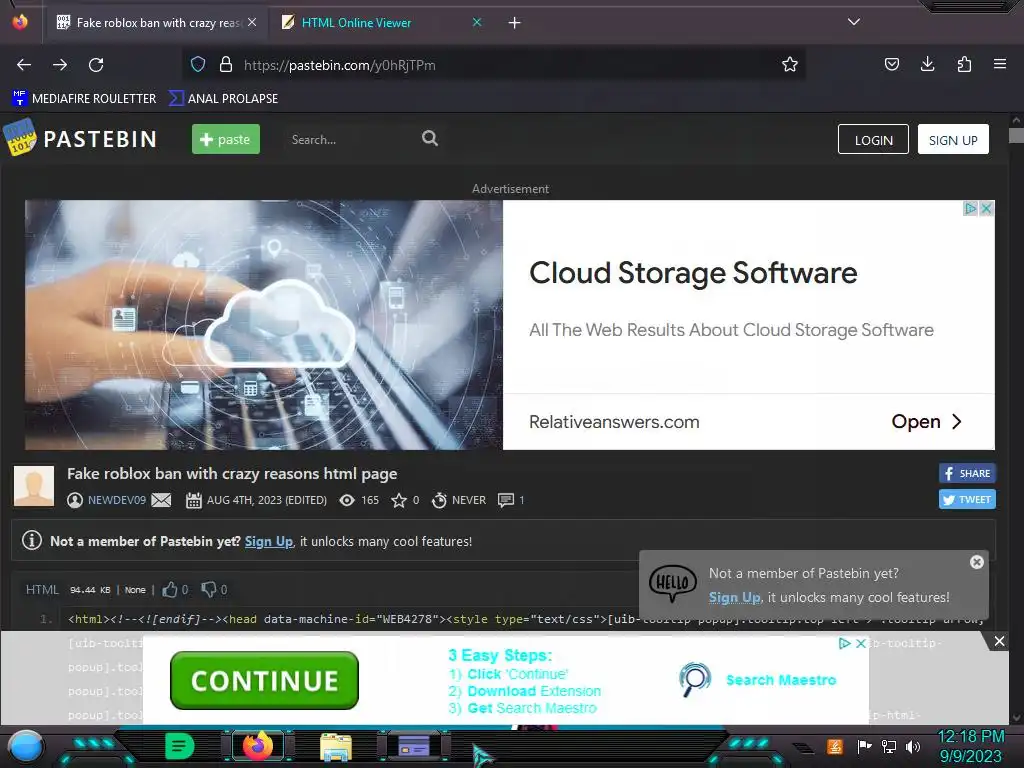This screenshot has height=768, width=1024.
Task: Click the Search Maestro logo link
Action: pos(758,680)
